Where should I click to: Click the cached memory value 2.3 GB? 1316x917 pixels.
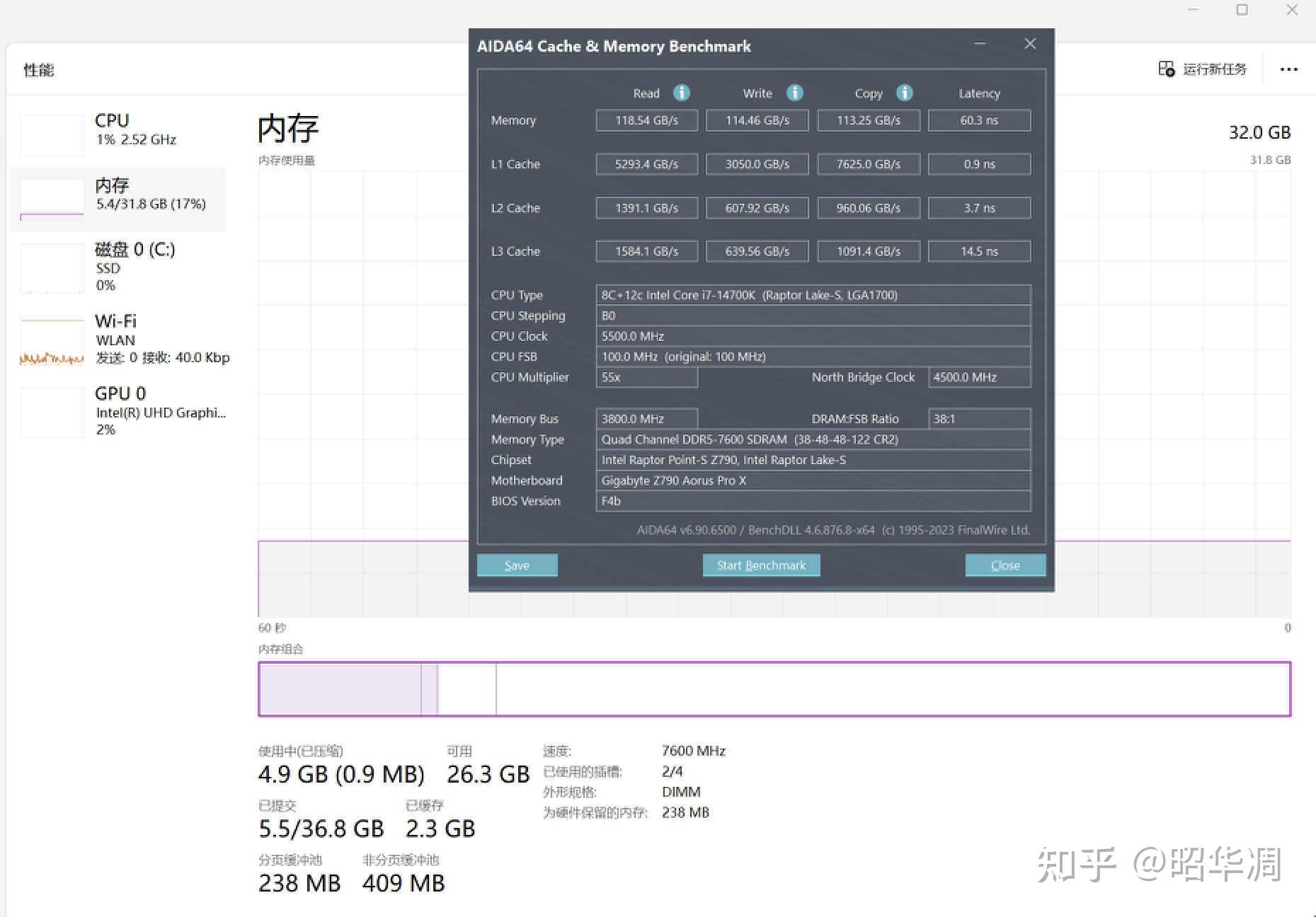pos(440,829)
